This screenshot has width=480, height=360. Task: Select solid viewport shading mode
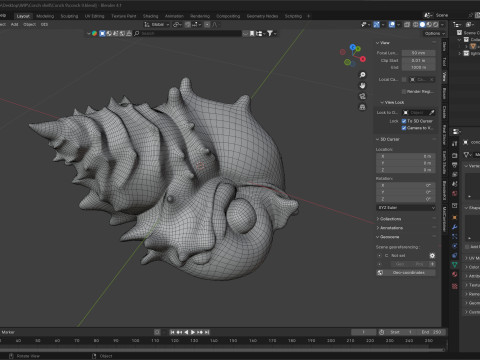[x=422, y=24]
